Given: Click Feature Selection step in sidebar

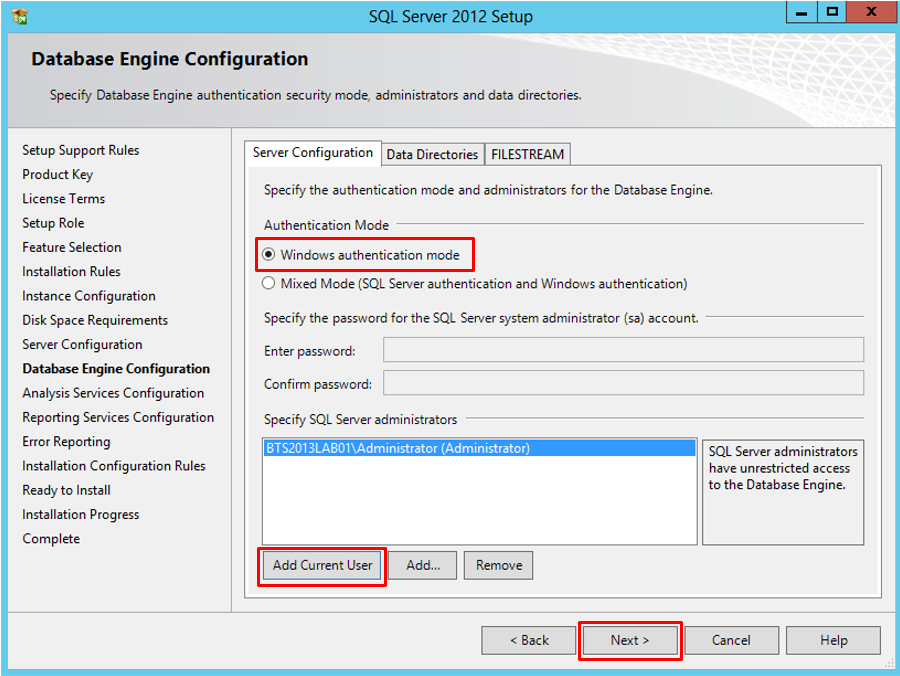Looking at the screenshot, I should [72, 247].
